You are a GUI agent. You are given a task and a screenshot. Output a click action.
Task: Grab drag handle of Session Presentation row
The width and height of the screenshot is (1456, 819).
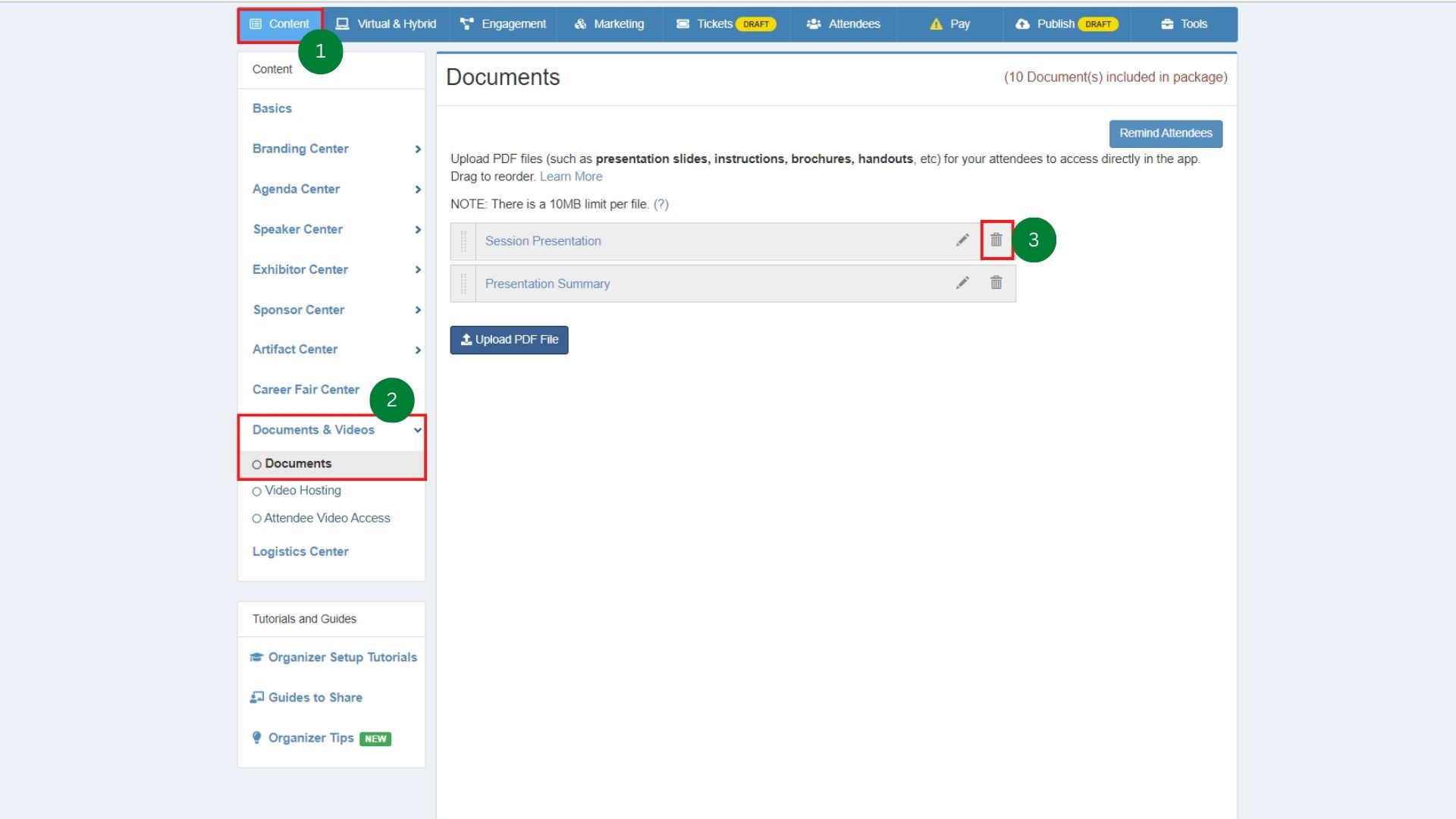(463, 241)
